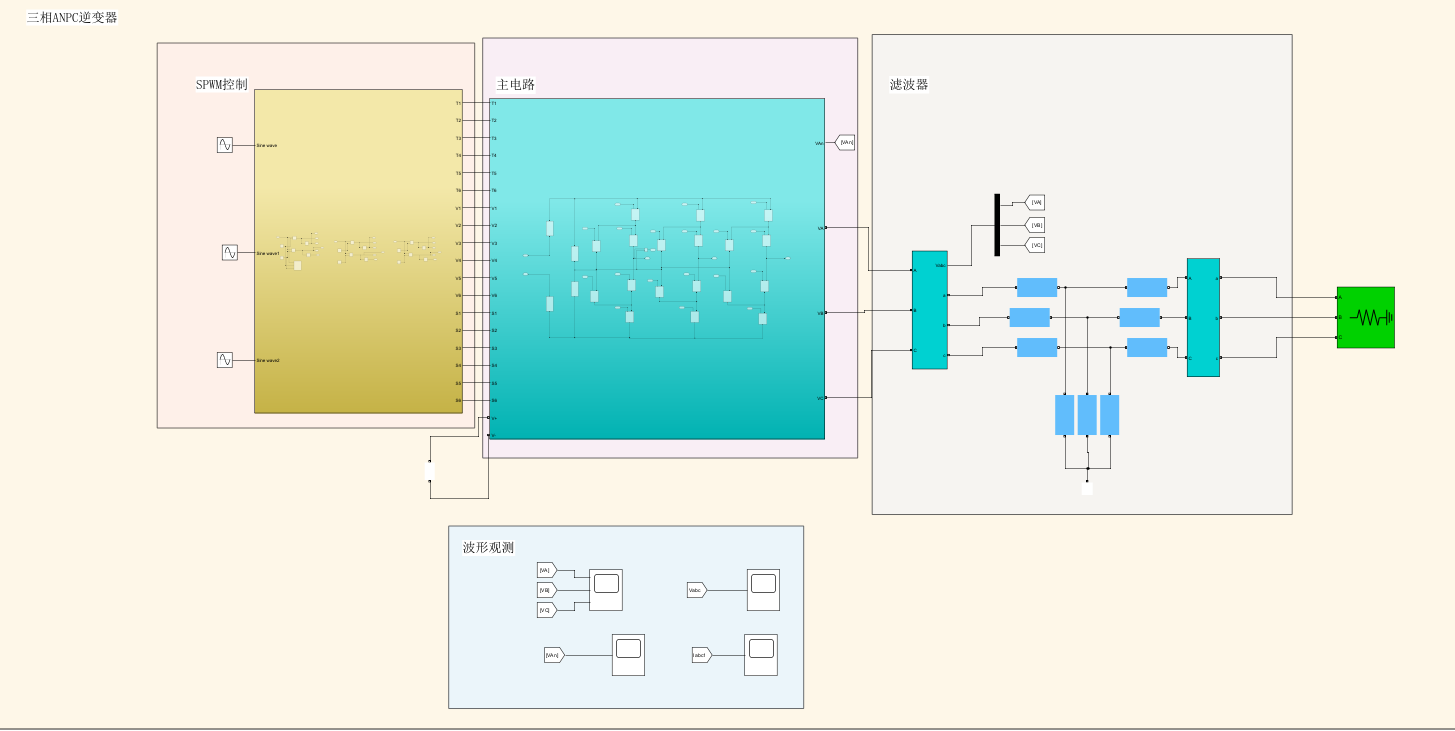This screenshot has width=1455, height=731.
Task: Click the 三相ANPC逆变器 title annotation
Action: pyautogui.click(x=73, y=16)
